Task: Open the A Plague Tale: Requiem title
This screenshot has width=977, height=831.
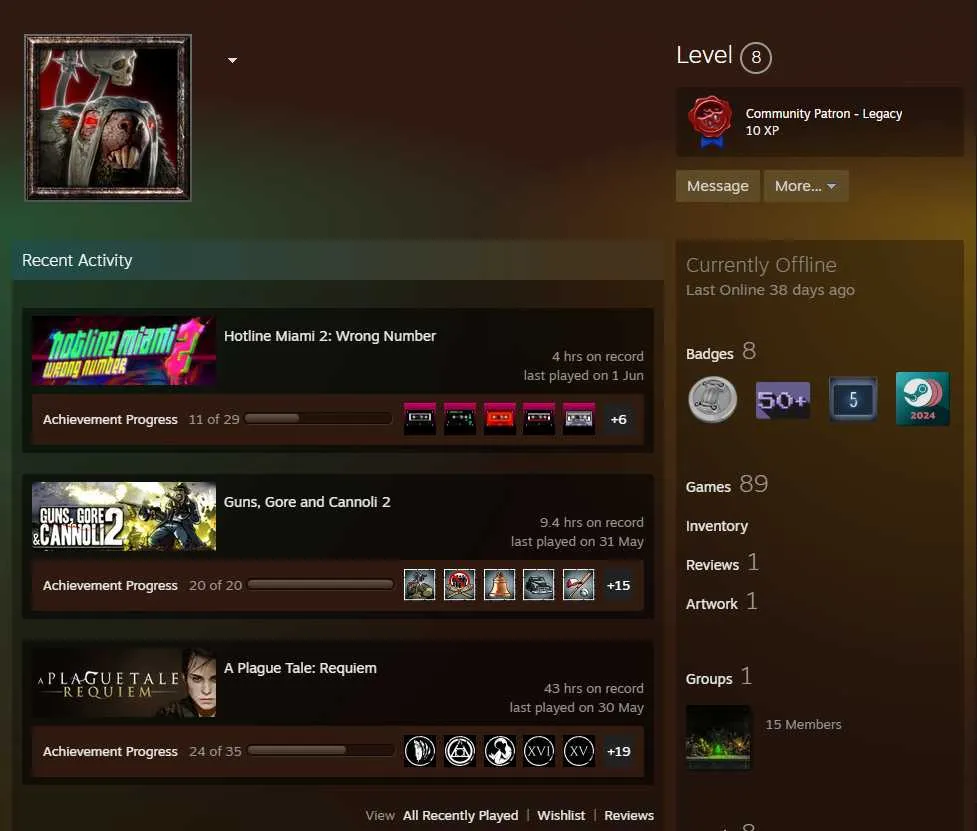Action: [x=300, y=668]
